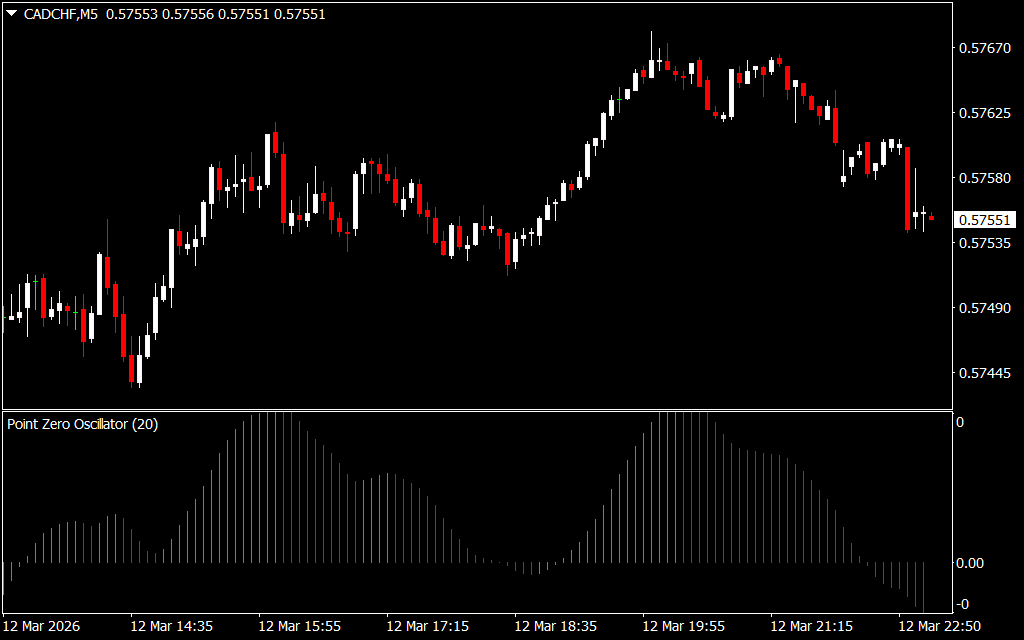Click the 12 Mar 14:35 time marker
This screenshot has height=640, width=1024.
(x=171, y=626)
